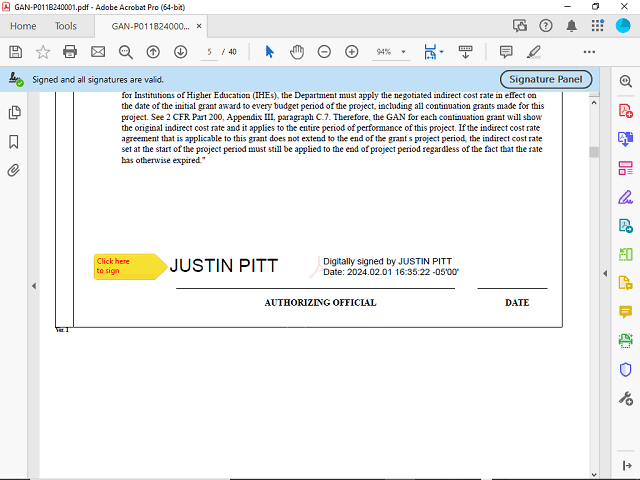Click the current page number field
Viewport: 640px width, 480px height.
coord(210,51)
